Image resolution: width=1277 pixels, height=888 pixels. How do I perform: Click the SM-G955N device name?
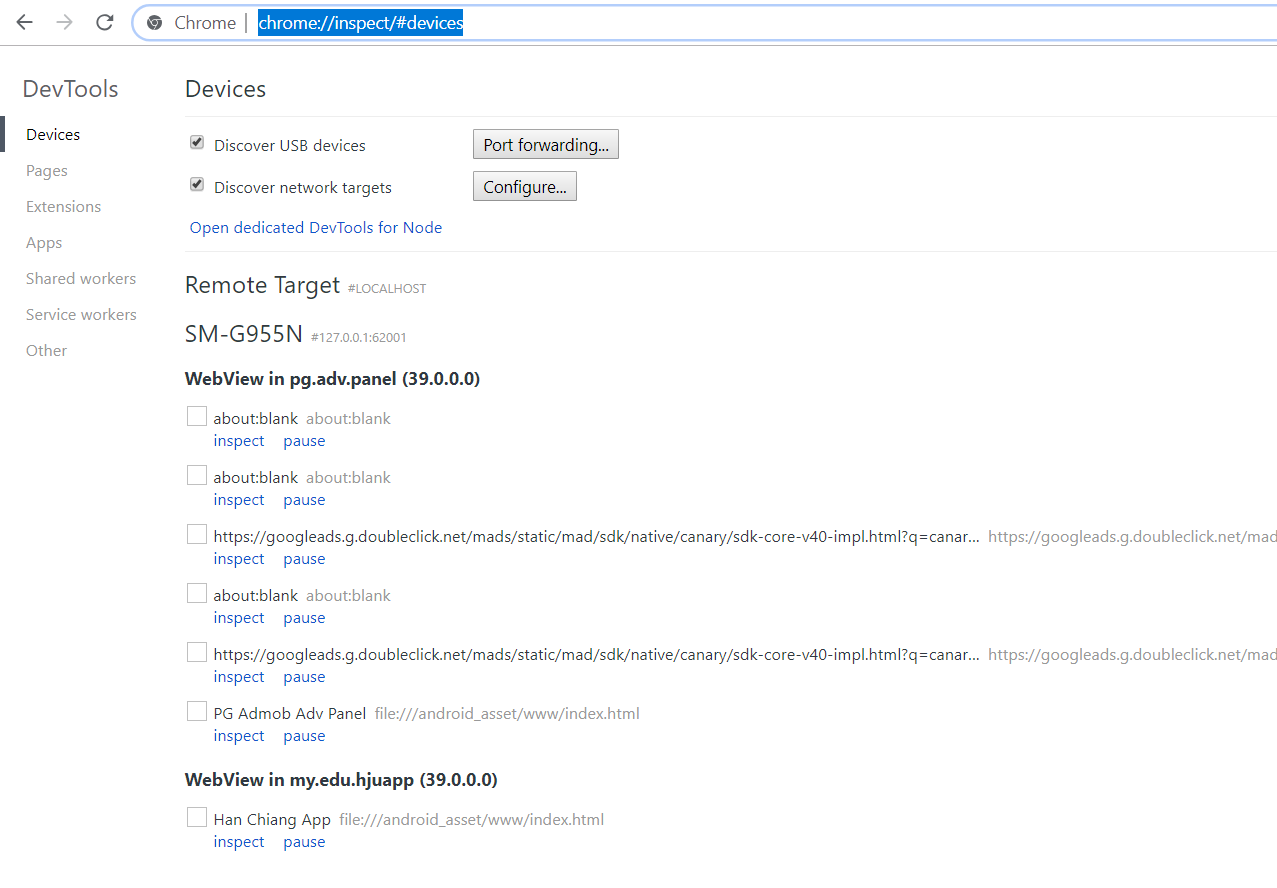point(244,334)
